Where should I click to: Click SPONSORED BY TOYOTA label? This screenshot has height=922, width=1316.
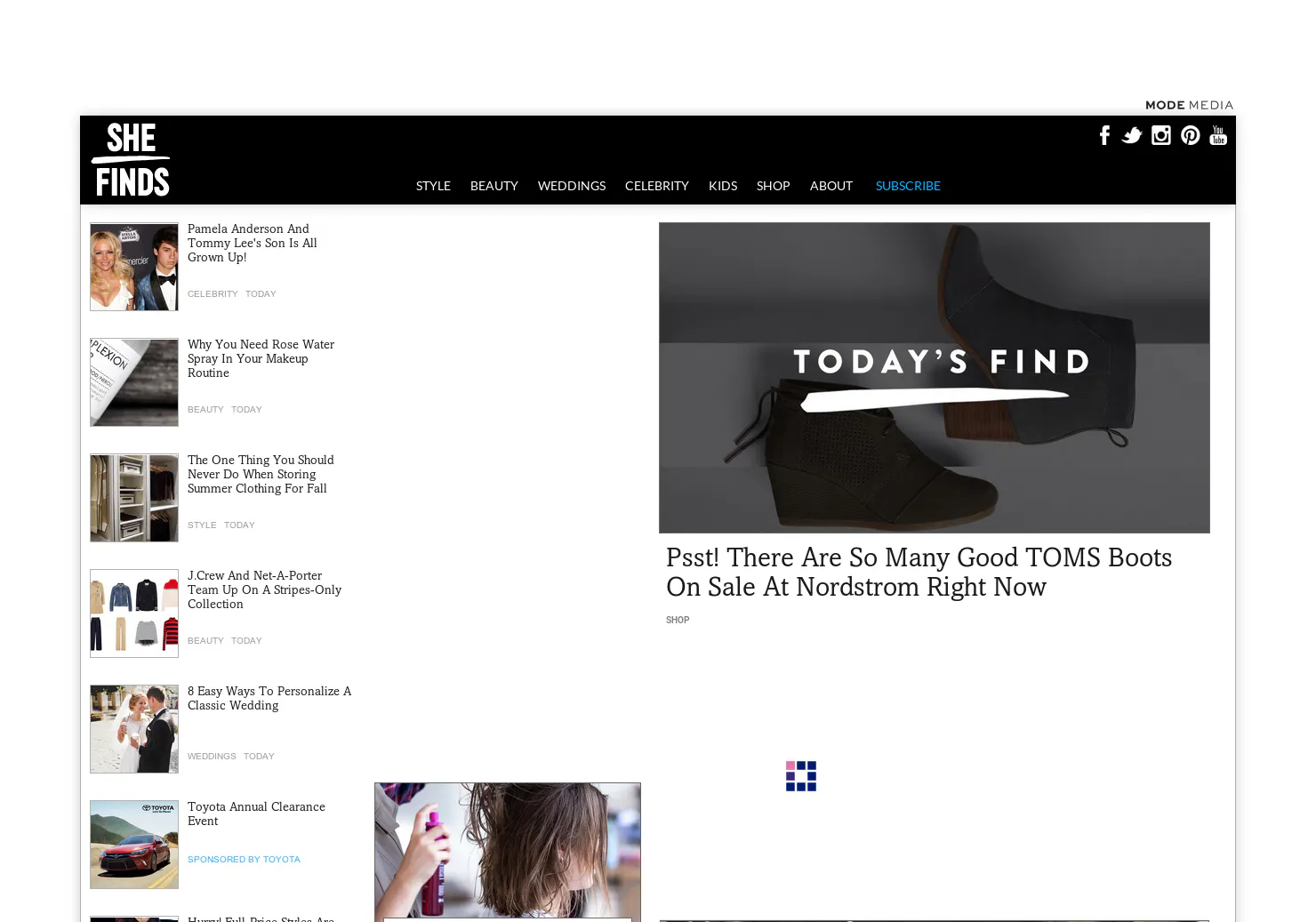244,860
